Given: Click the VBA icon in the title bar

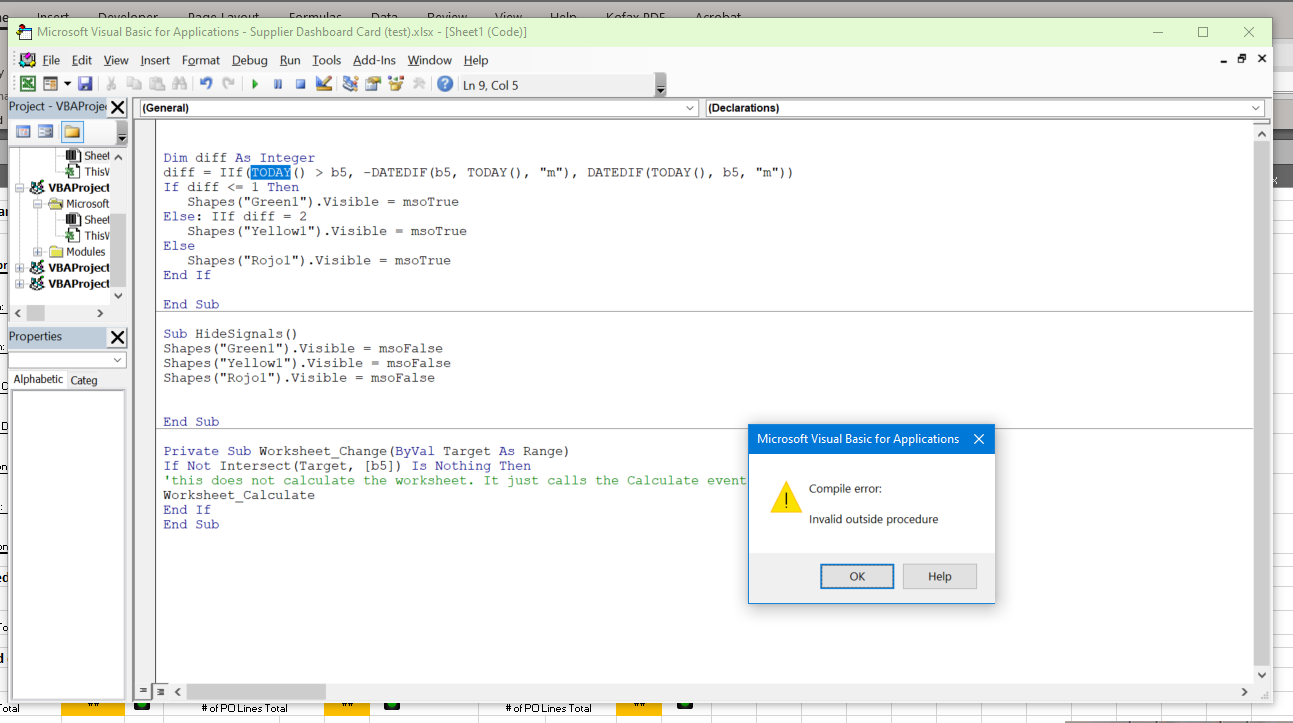Looking at the screenshot, I should (24, 32).
